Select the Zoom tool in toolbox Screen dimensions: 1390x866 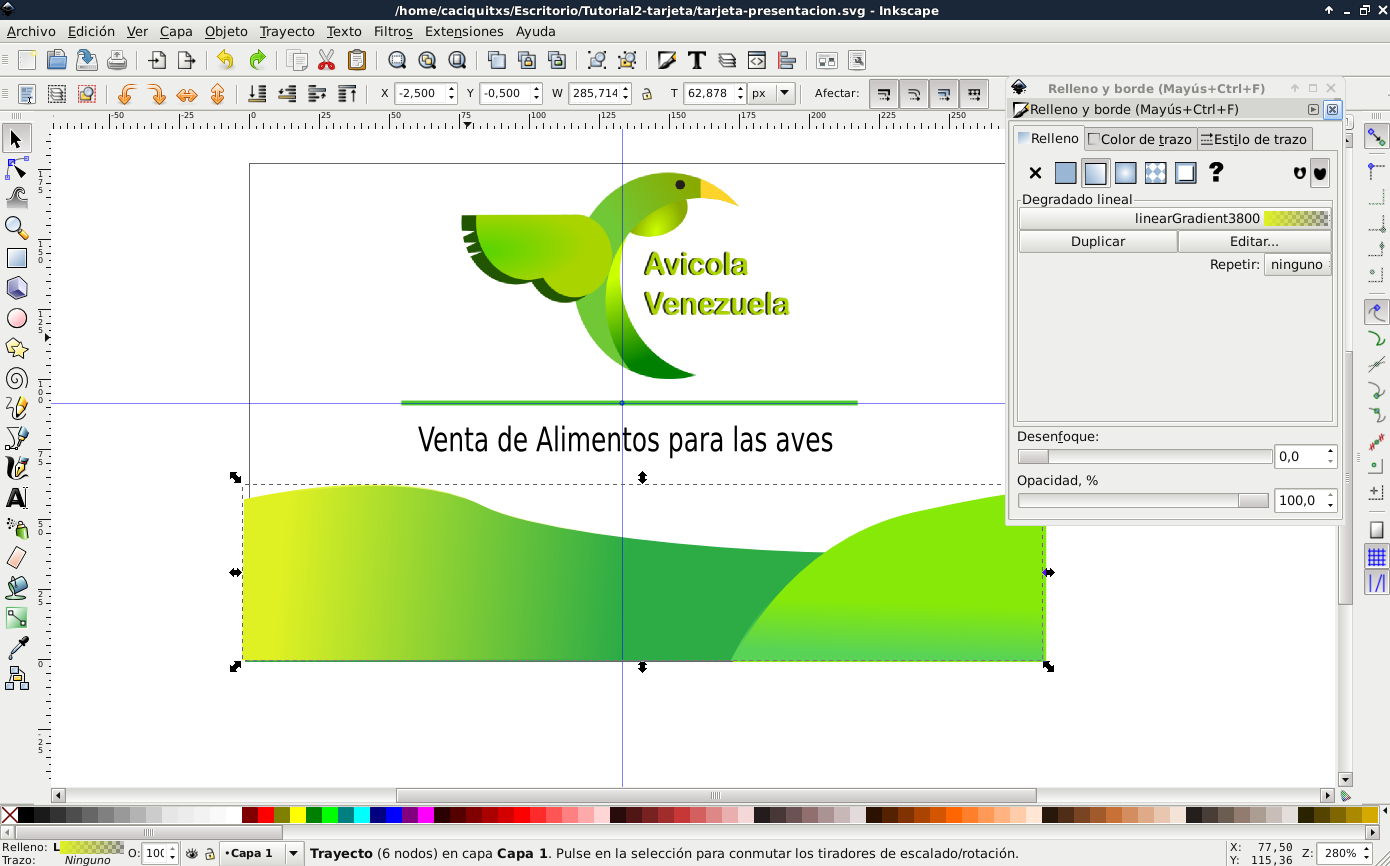tap(17, 228)
